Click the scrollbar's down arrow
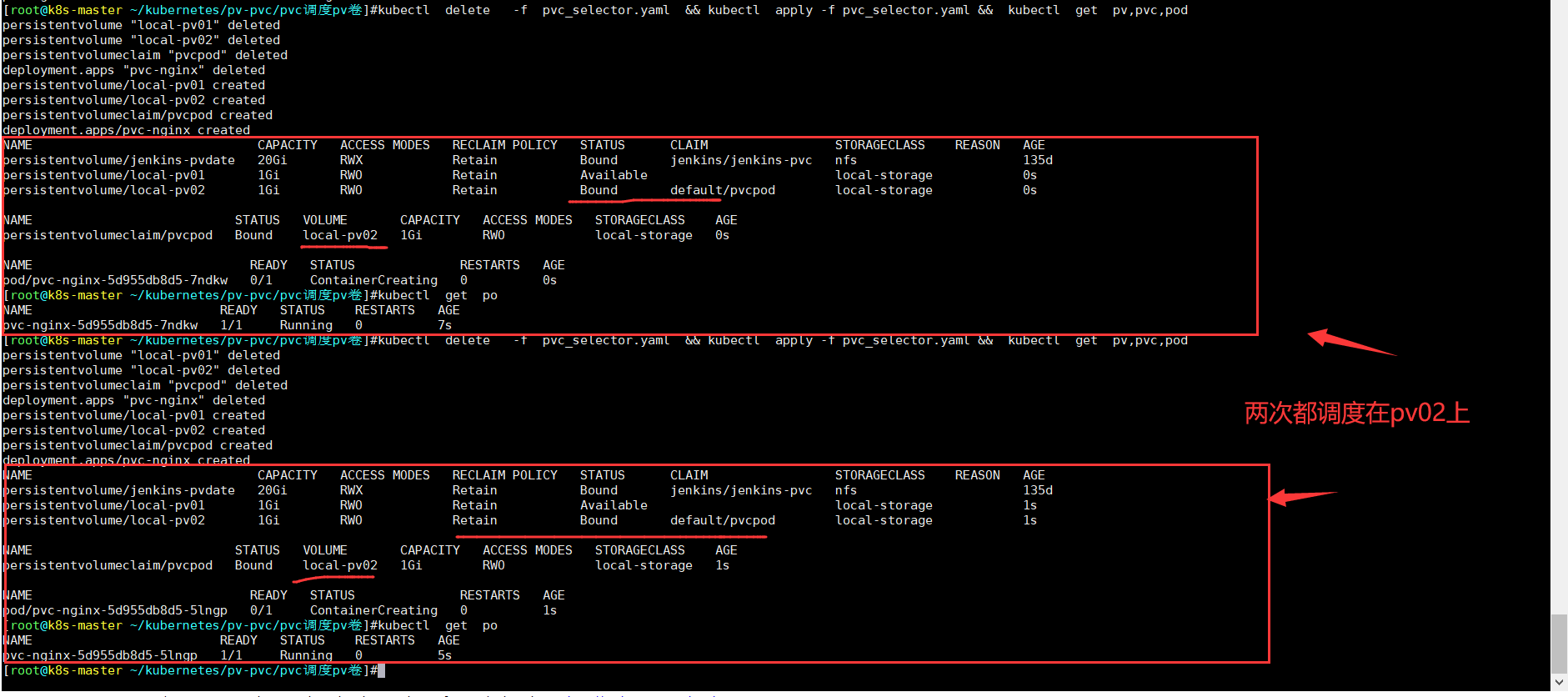The image size is (1568, 697). (x=1559, y=682)
